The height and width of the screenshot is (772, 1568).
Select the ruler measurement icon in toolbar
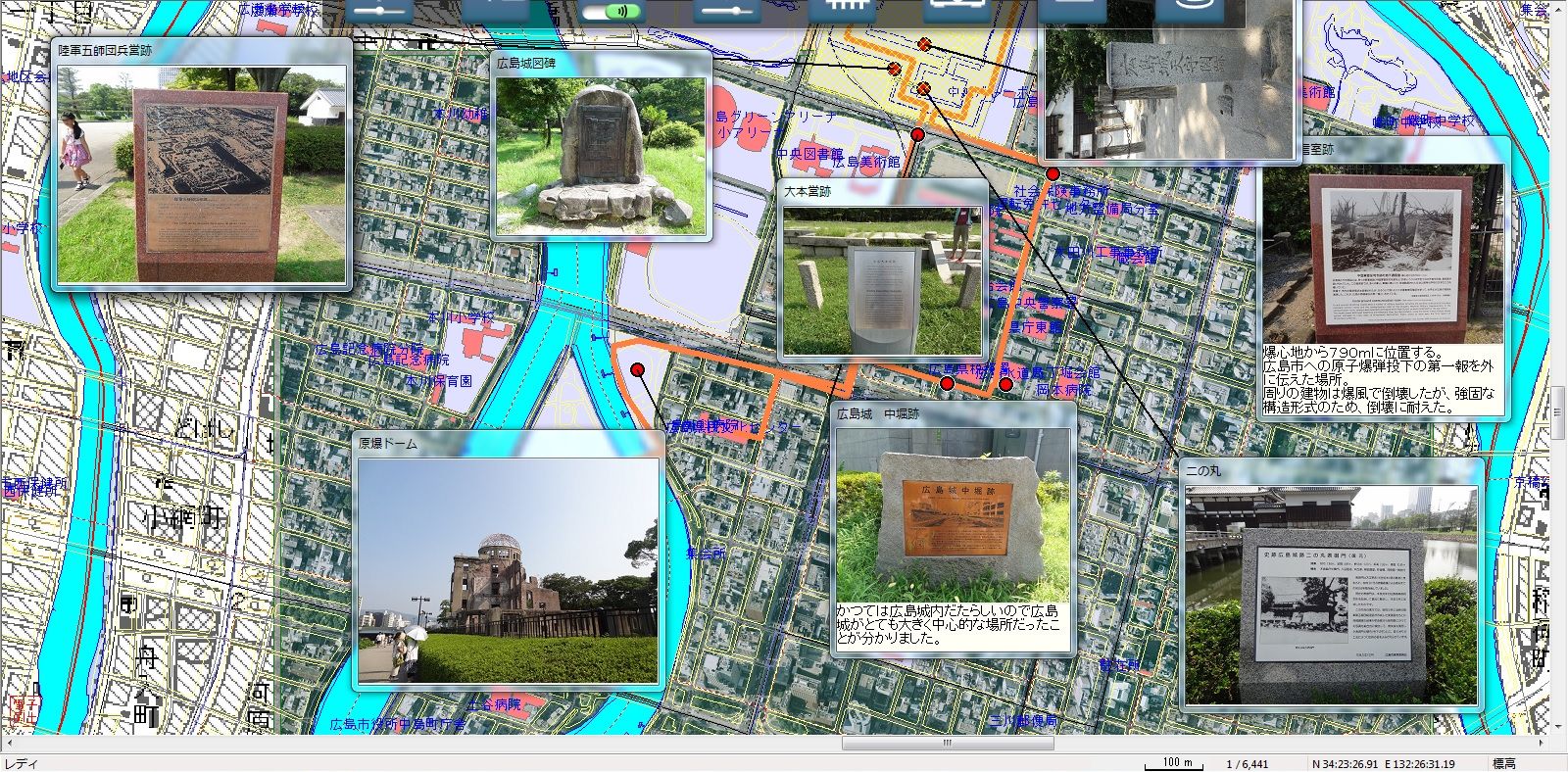[x=842, y=8]
